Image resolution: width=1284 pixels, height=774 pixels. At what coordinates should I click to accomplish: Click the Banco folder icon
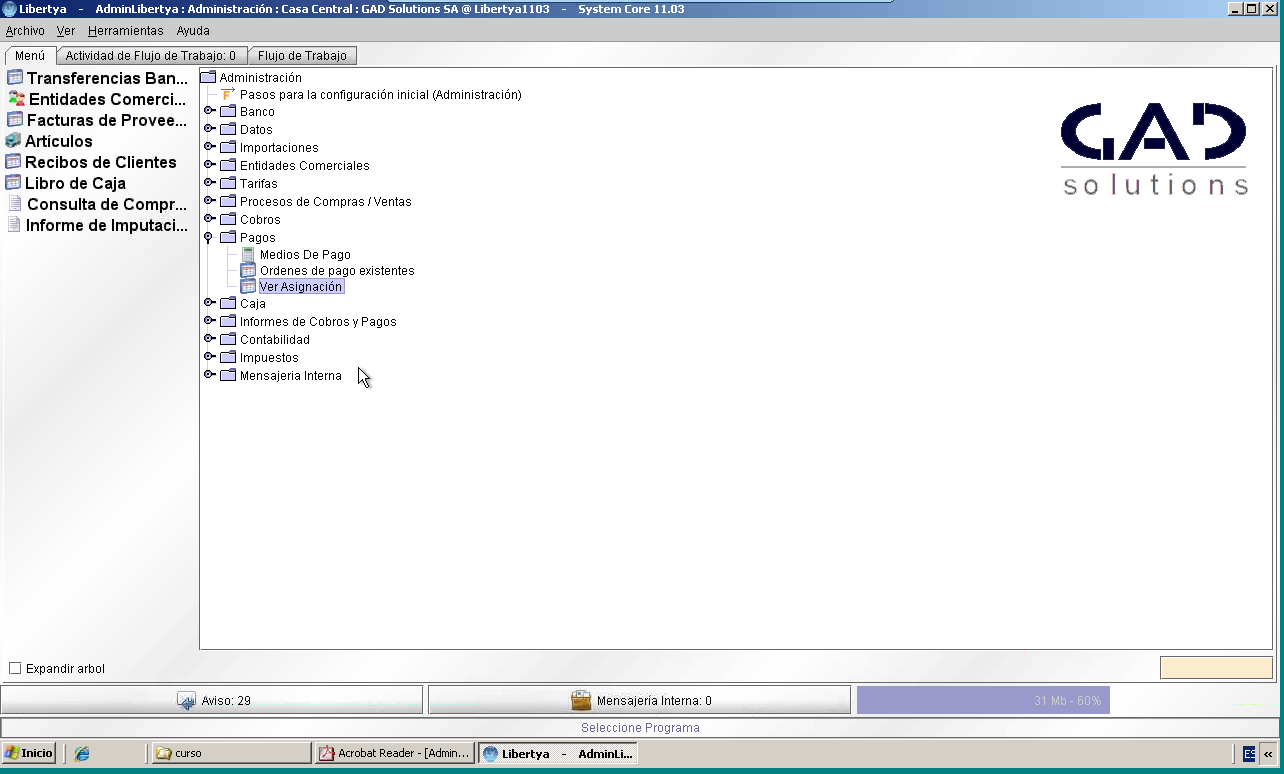228,112
